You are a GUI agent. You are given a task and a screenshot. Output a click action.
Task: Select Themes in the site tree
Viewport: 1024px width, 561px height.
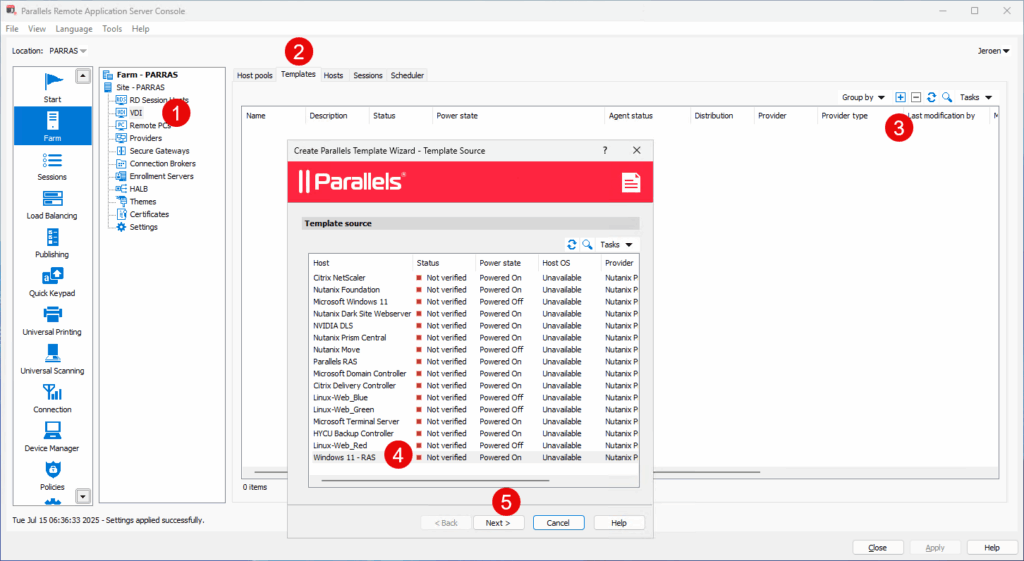(x=142, y=202)
